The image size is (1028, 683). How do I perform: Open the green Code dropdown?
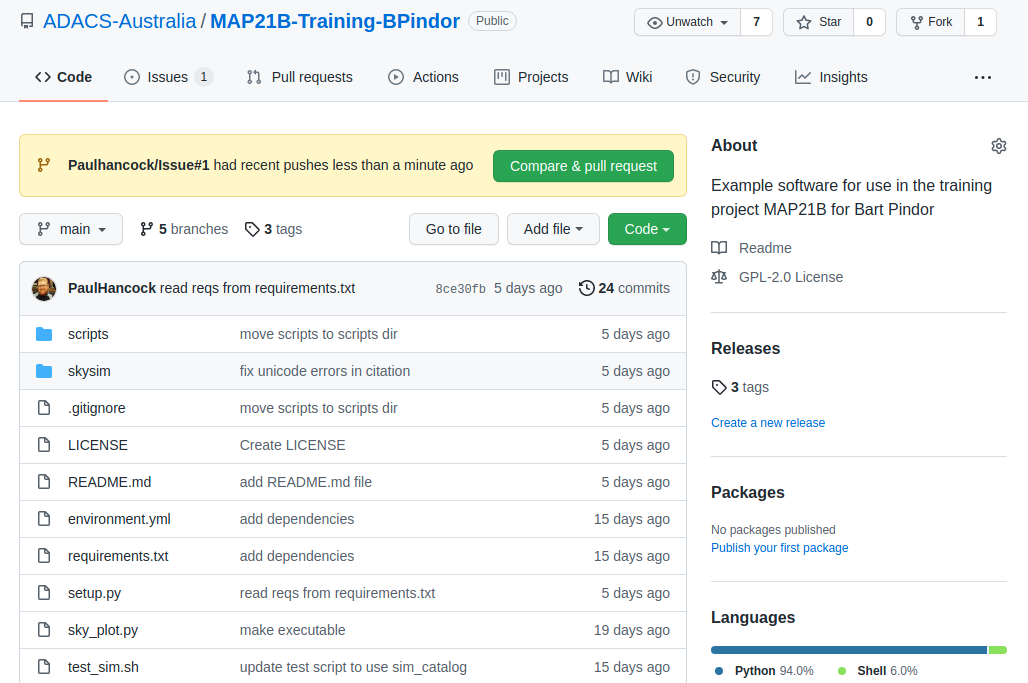point(647,229)
